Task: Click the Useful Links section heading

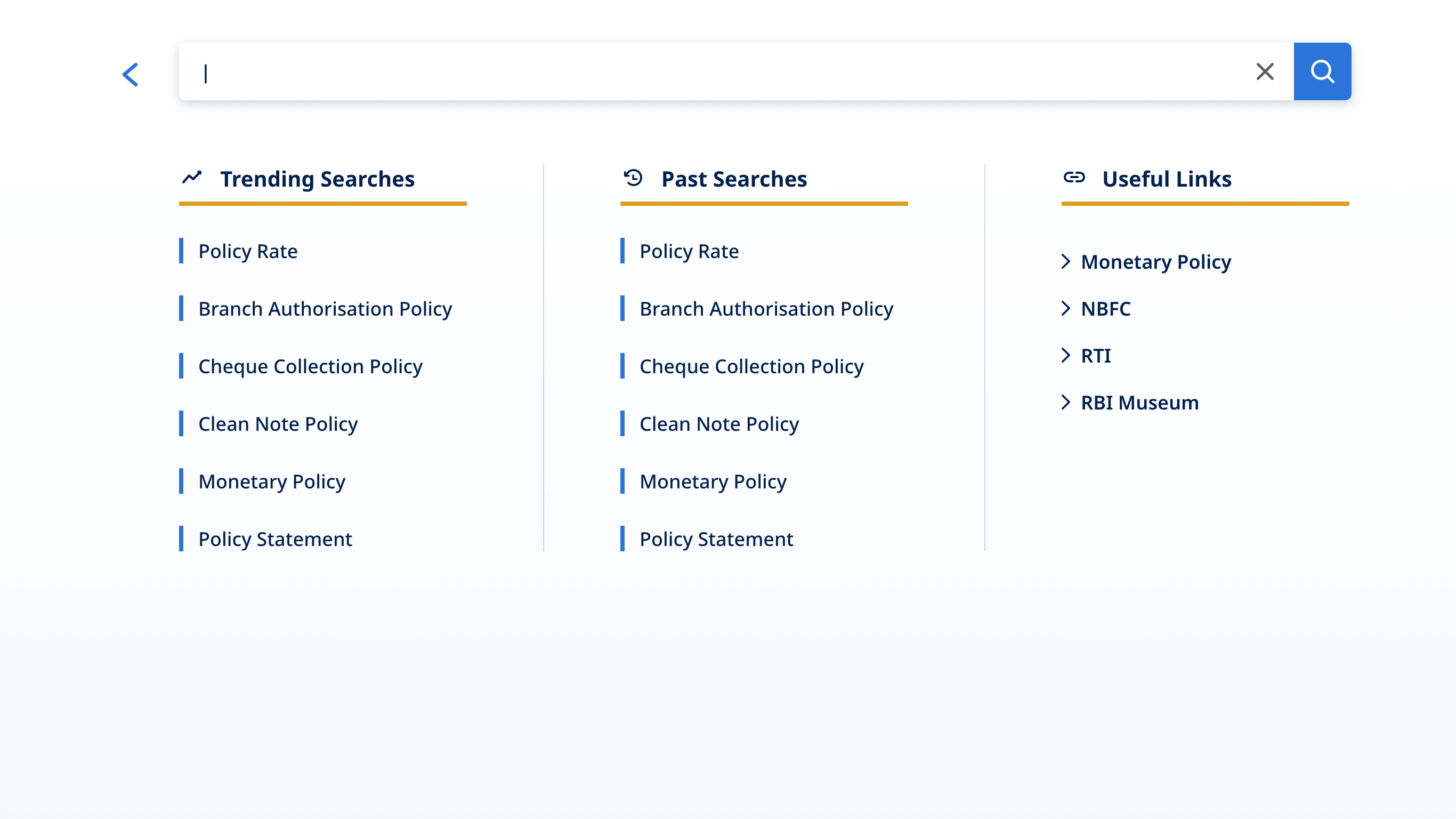Action: (1166, 179)
